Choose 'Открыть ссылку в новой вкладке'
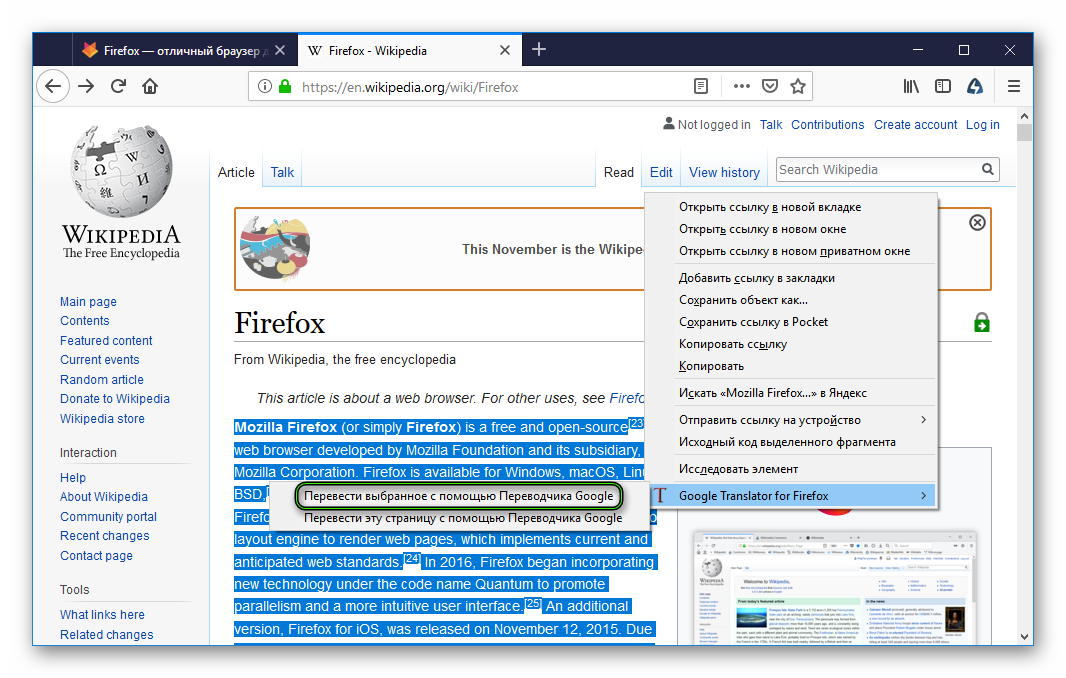The image size is (1066, 678). pos(770,207)
